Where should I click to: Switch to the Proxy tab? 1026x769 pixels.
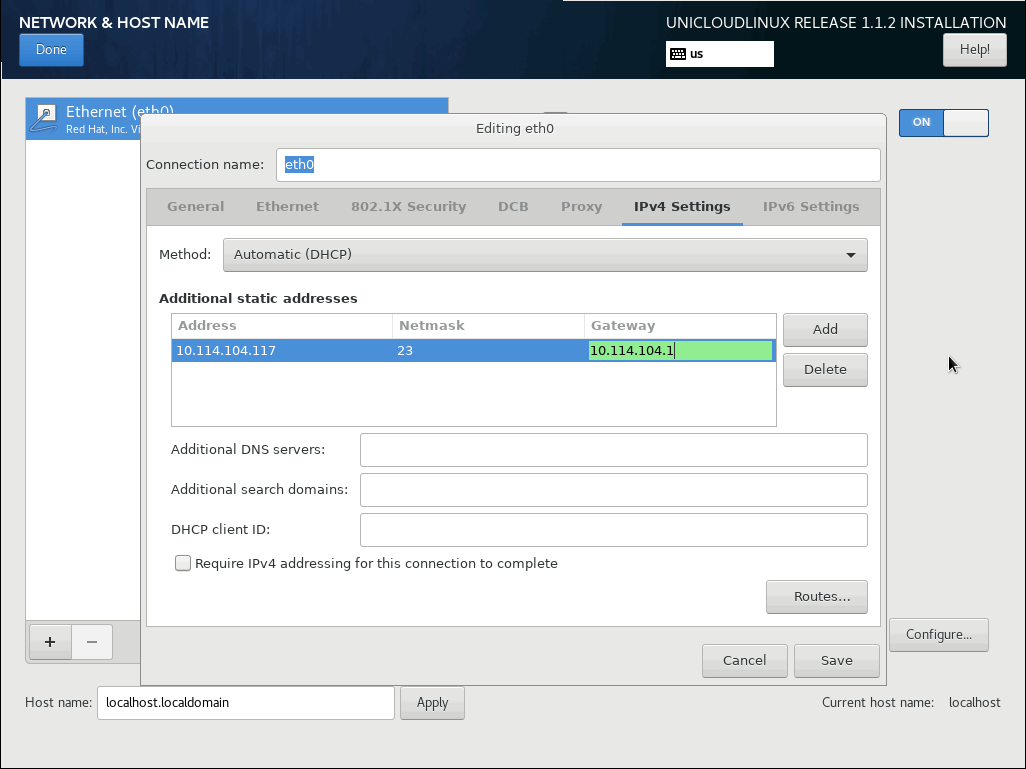(x=581, y=207)
